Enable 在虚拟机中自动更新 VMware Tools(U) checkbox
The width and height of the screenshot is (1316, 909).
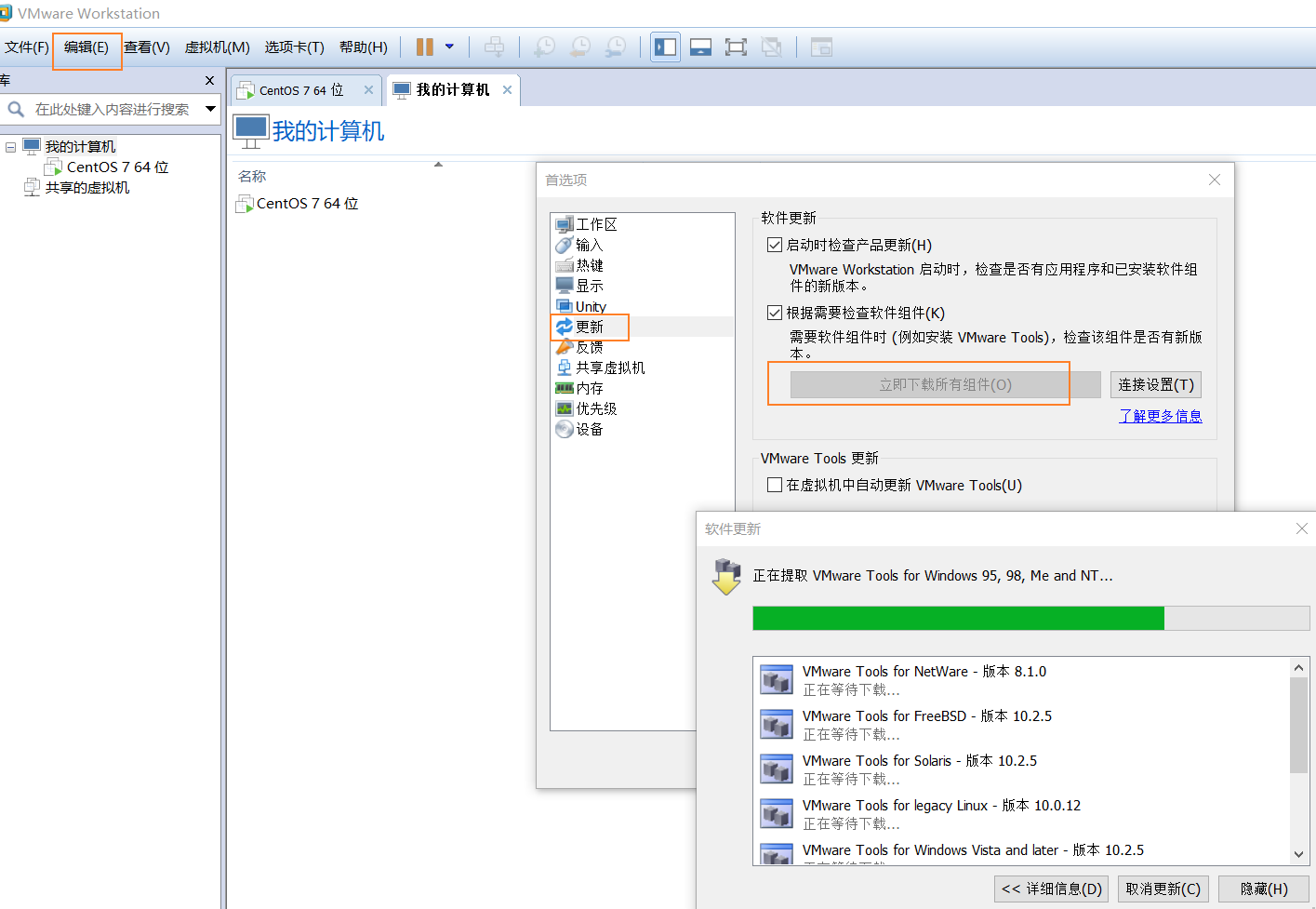[774, 485]
